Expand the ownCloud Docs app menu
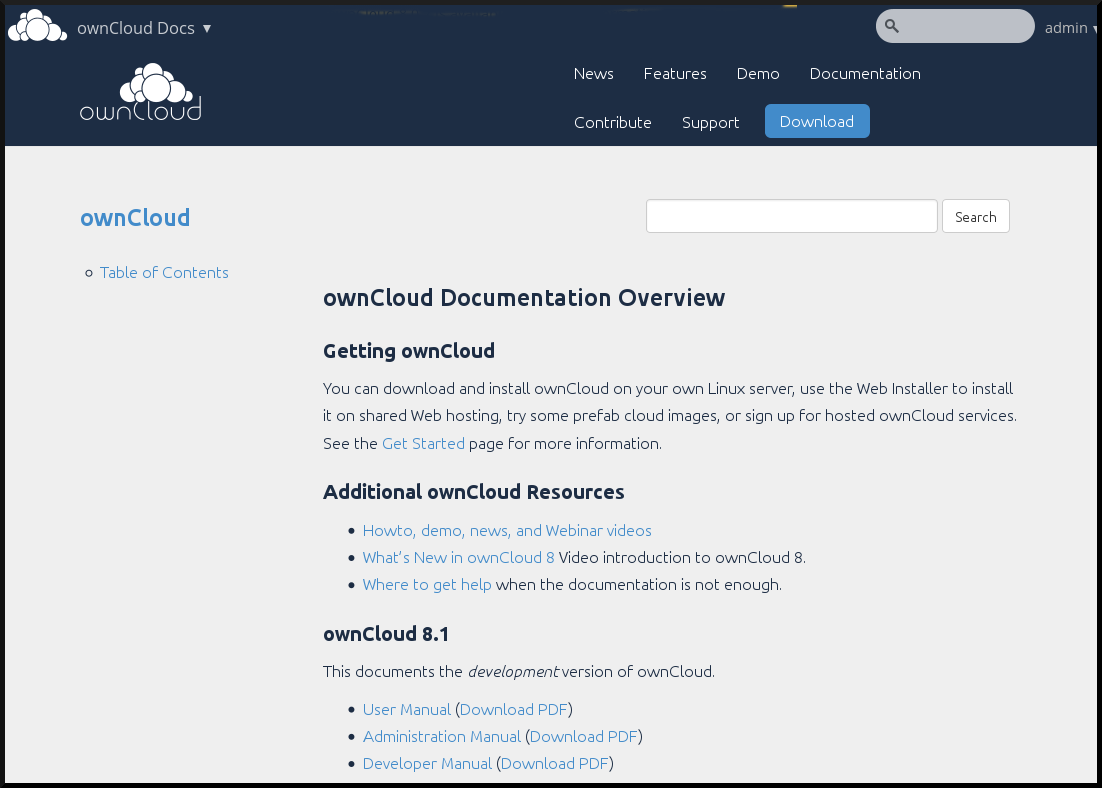Screen dimensions: 1102x788 pos(145,28)
